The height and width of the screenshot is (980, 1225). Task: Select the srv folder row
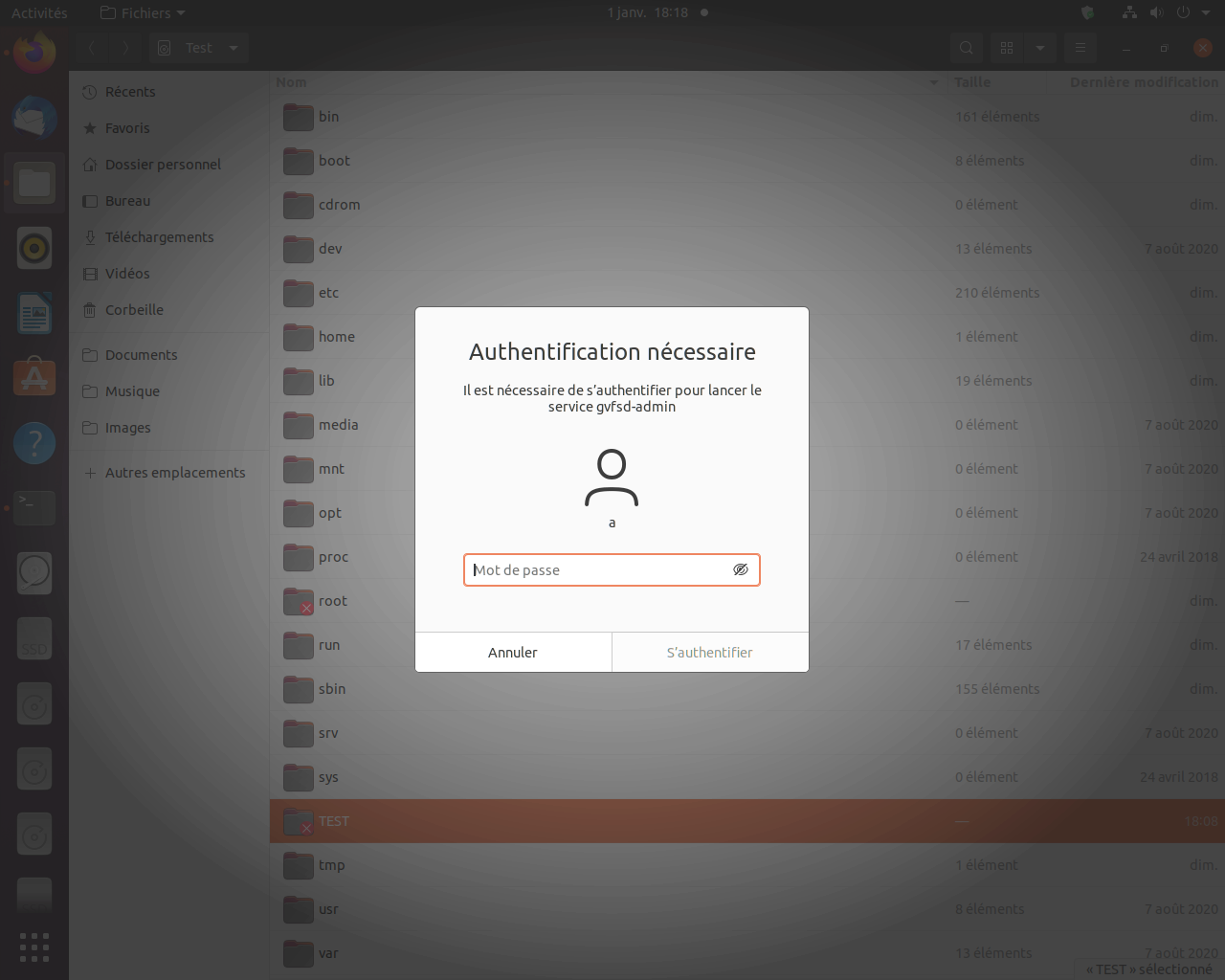747,733
